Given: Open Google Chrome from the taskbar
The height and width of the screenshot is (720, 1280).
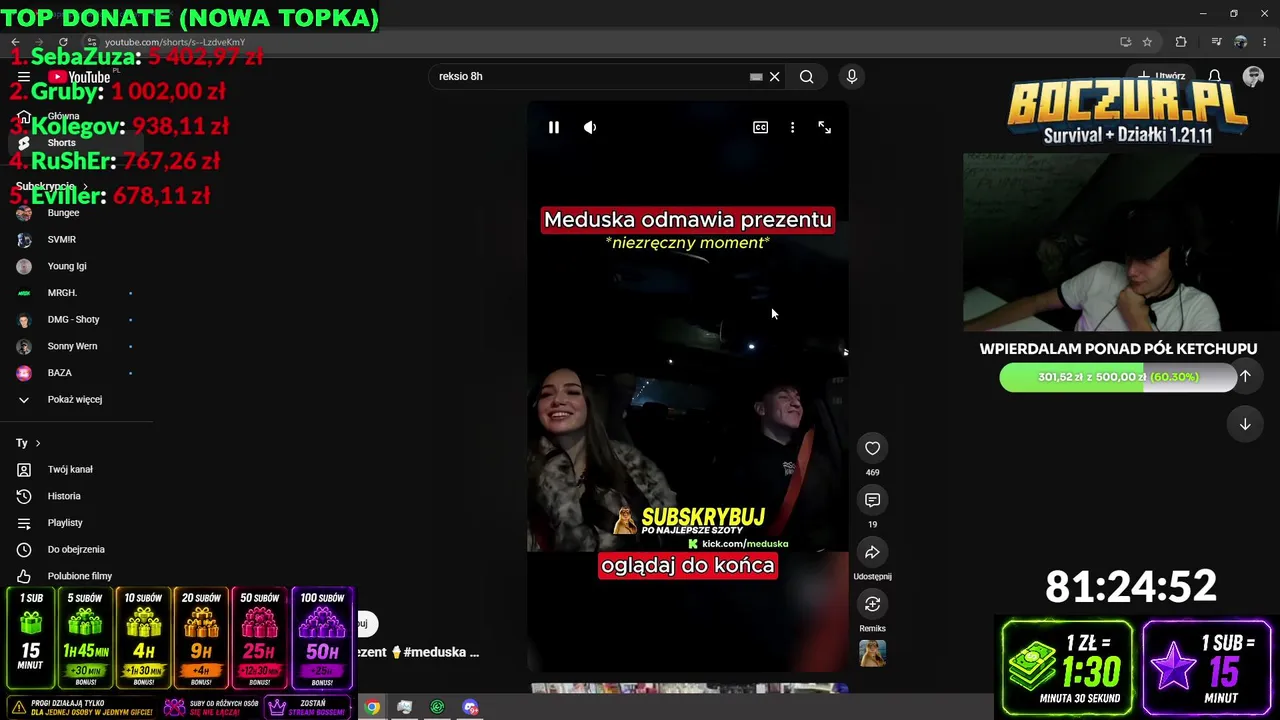Looking at the screenshot, I should pyautogui.click(x=372, y=707).
